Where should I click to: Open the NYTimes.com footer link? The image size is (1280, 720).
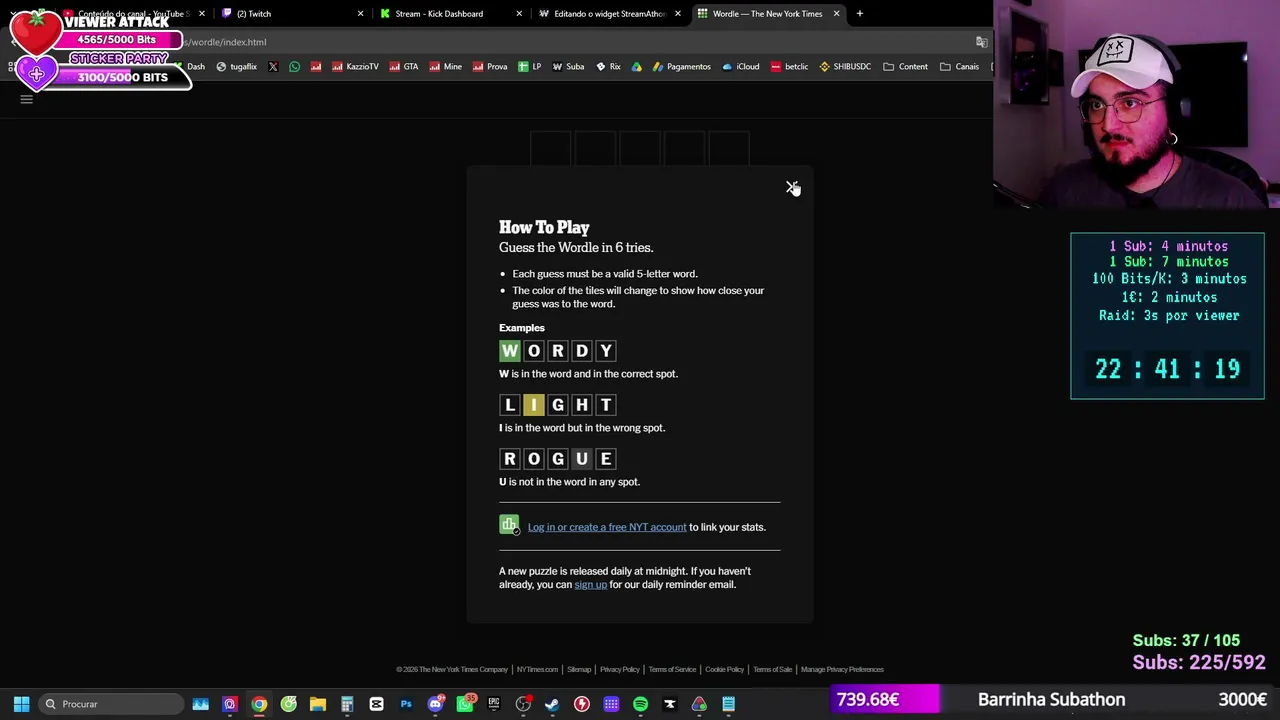pos(537,670)
